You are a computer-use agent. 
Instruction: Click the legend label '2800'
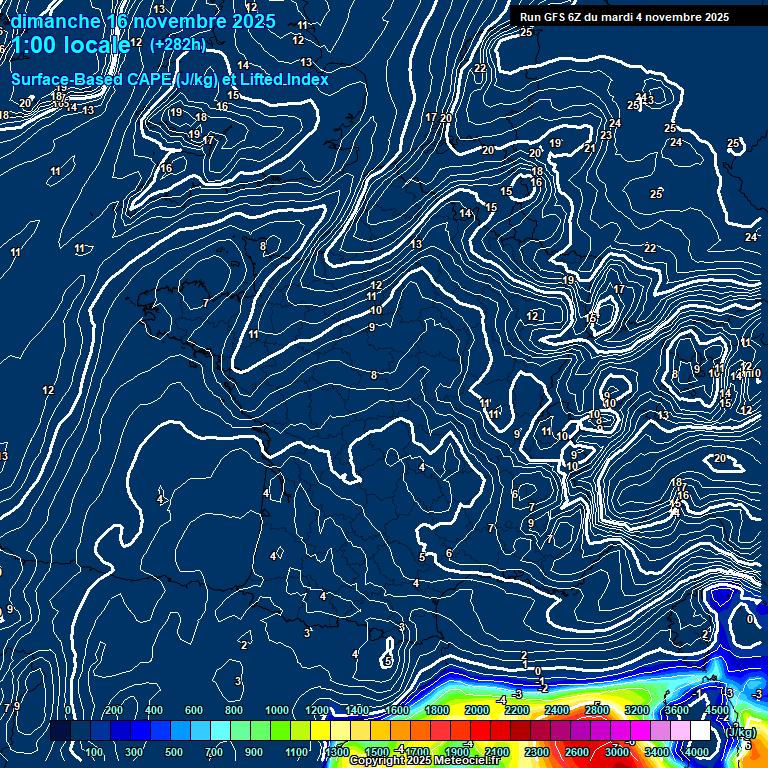(x=597, y=710)
